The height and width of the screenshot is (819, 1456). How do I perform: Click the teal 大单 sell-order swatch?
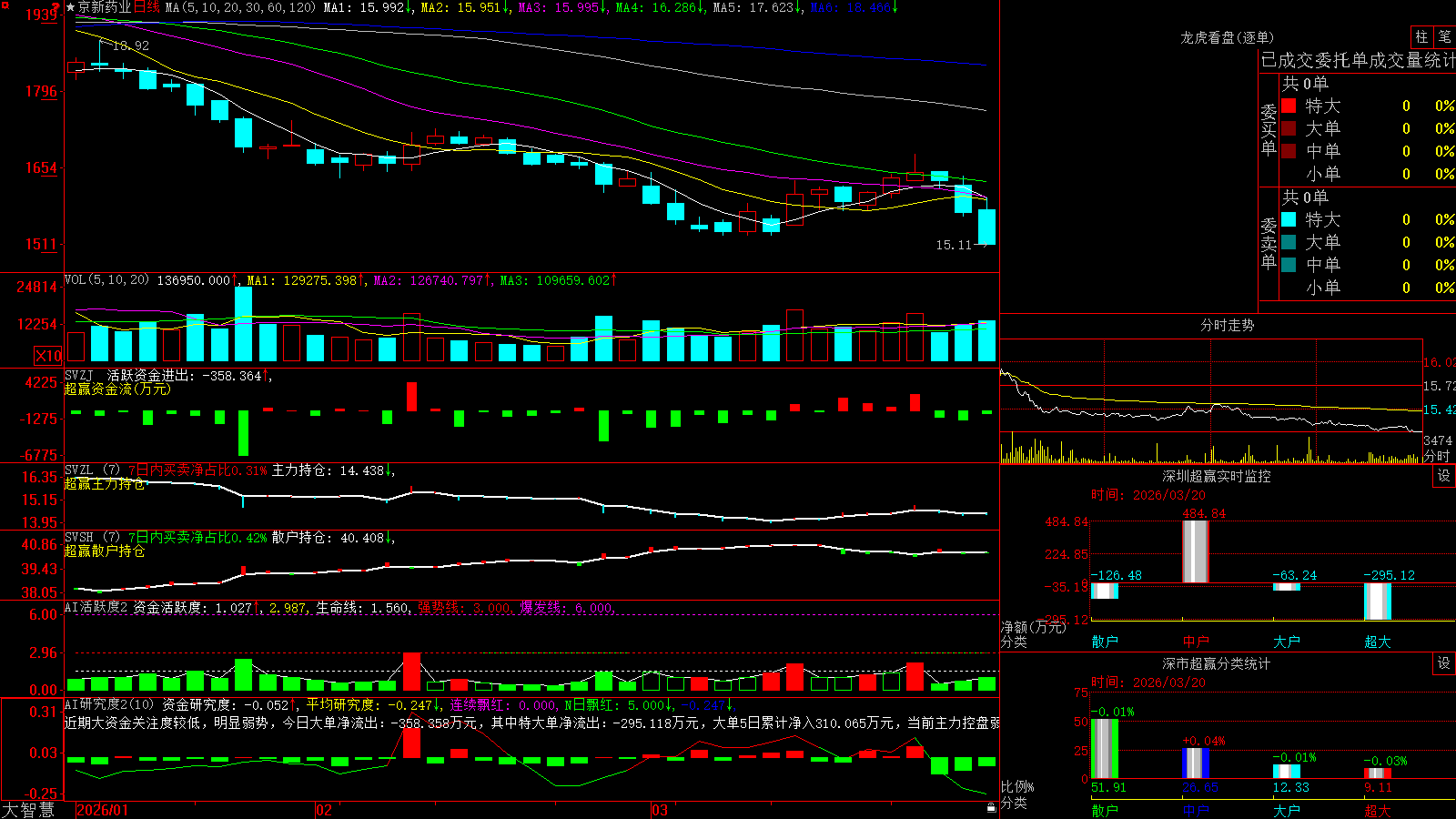pos(1289,242)
